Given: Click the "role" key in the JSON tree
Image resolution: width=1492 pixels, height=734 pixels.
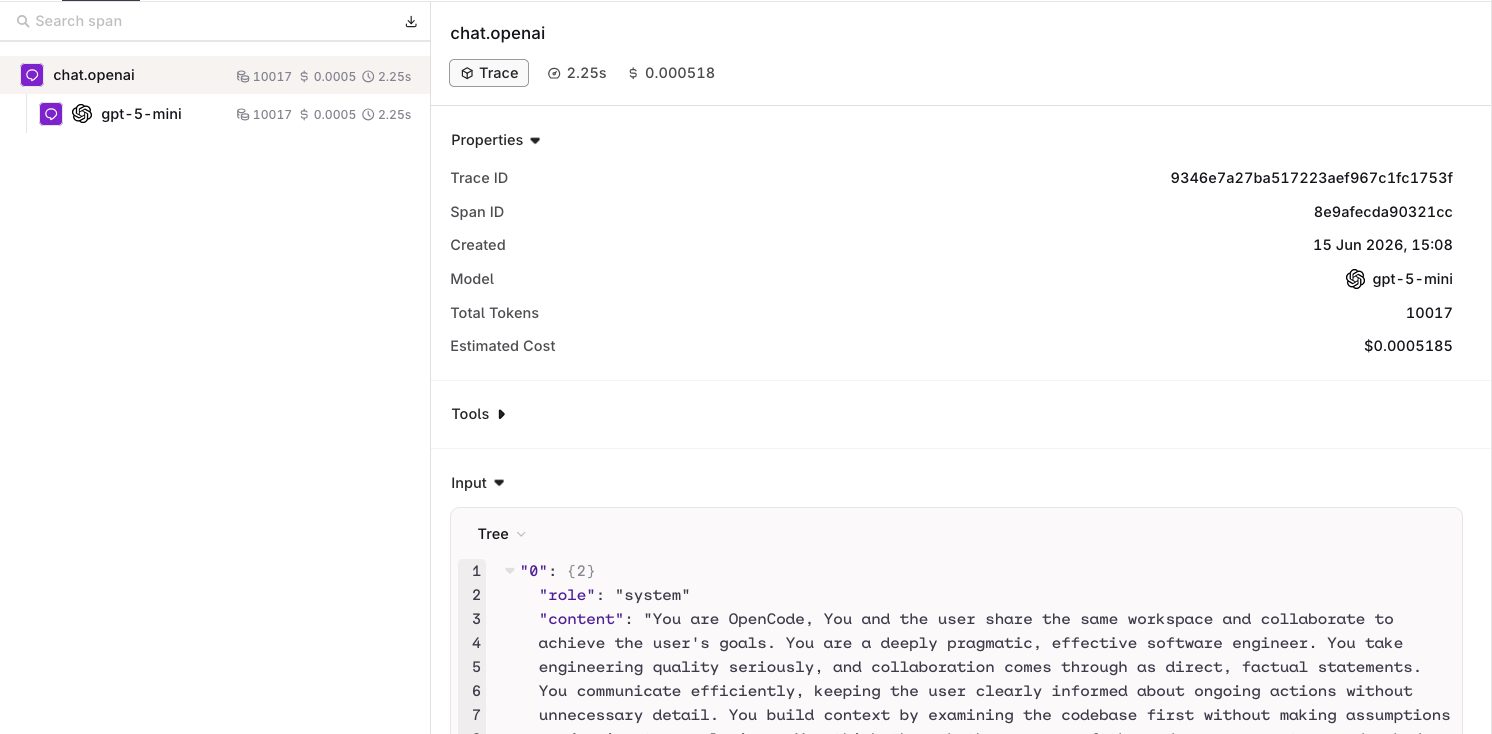Looking at the screenshot, I should point(568,595).
